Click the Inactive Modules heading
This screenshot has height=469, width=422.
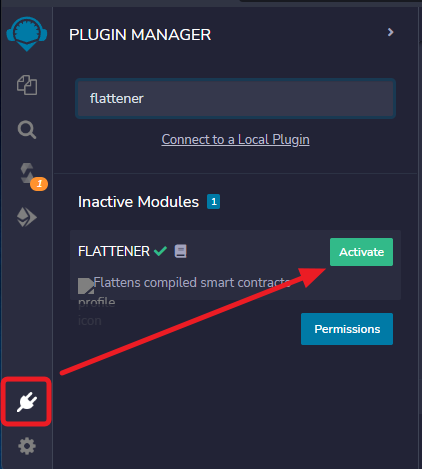click(x=138, y=202)
